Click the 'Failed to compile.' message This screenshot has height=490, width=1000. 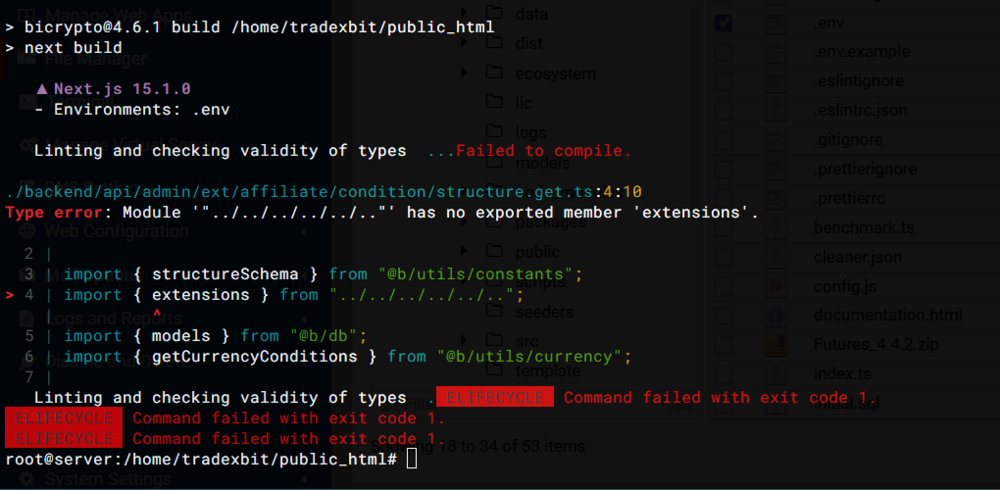(x=543, y=151)
